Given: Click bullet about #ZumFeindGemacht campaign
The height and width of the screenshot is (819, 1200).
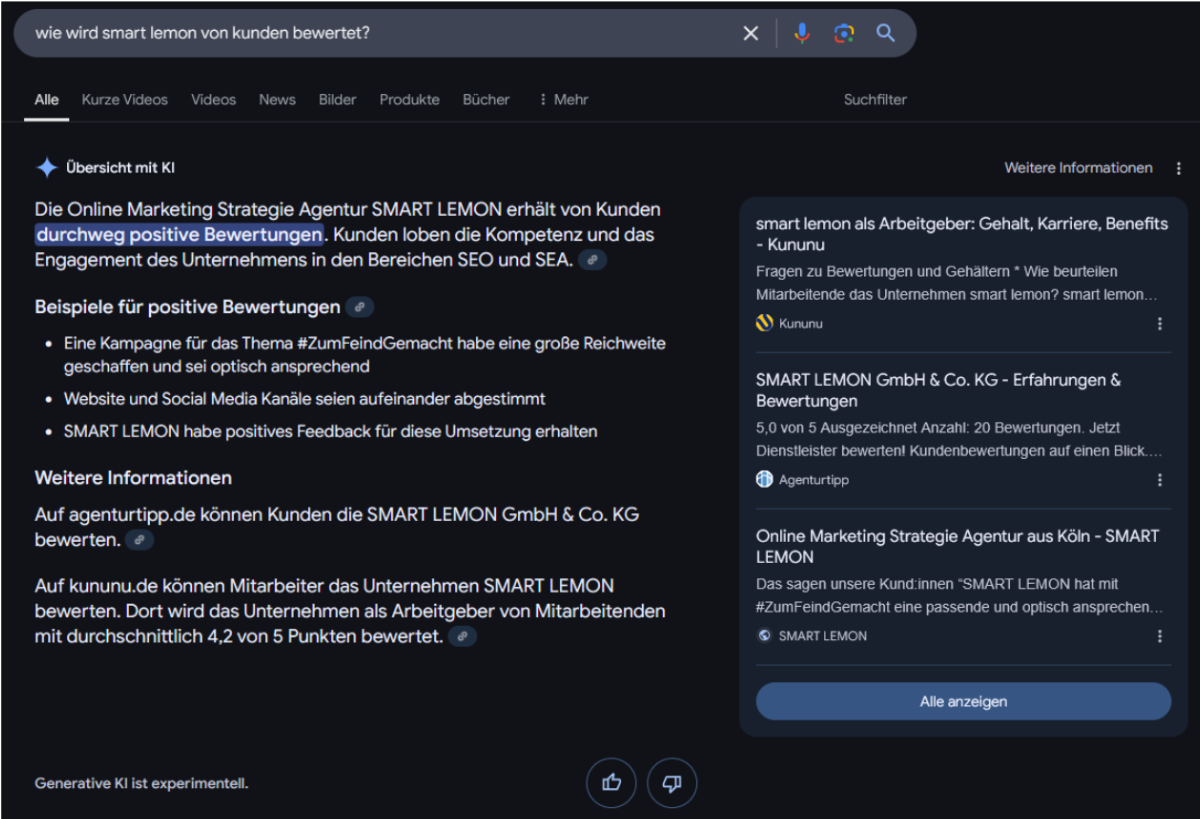Looking at the screenshot, I should [x=365, y=355].
